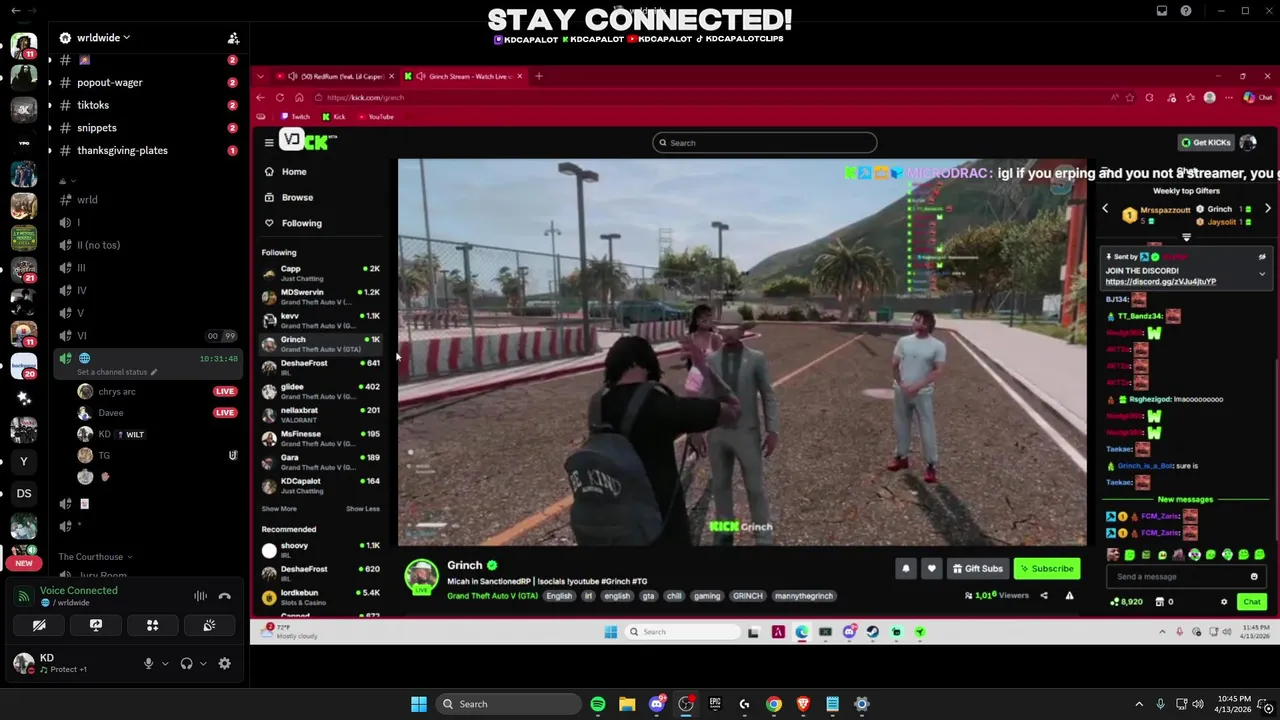Open input device options beside microphone

[165, 663]
